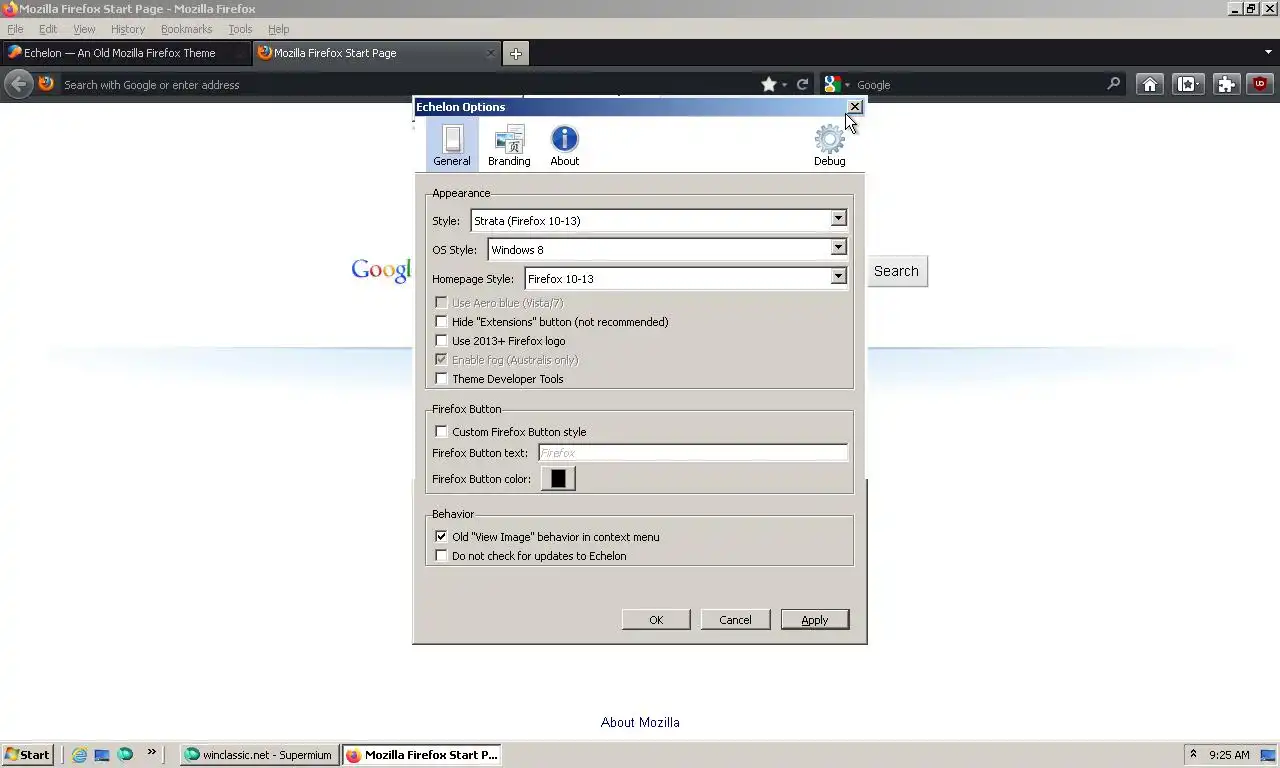Check Do not check for updates
Screen dimensions: 1280x768
click(441, 556)
